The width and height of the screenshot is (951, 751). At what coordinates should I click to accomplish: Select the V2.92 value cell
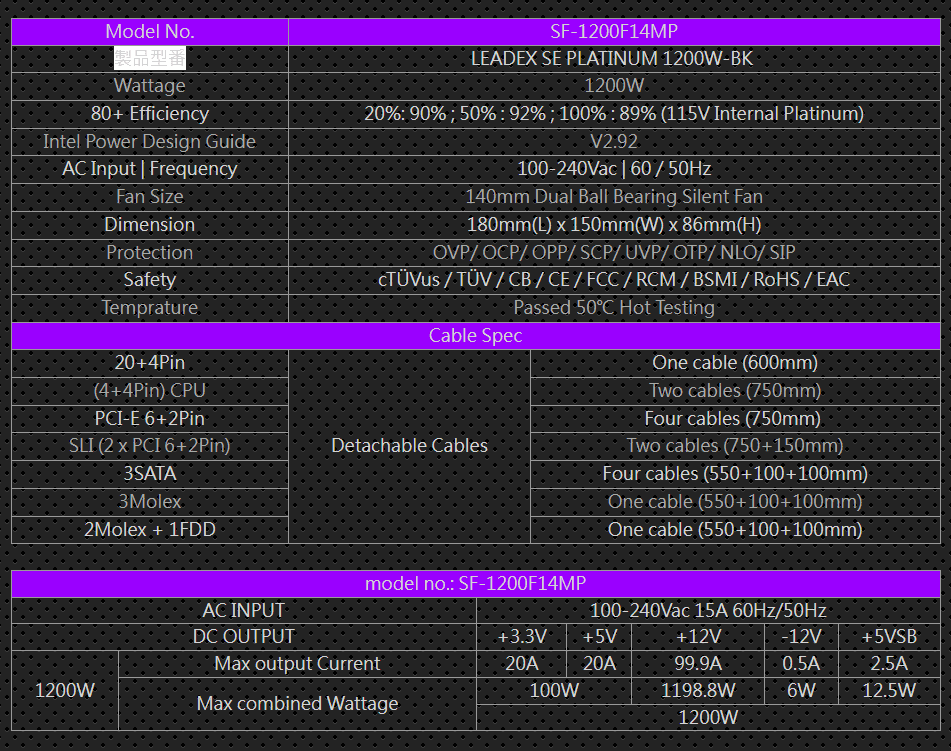click(x=613, y=141)
